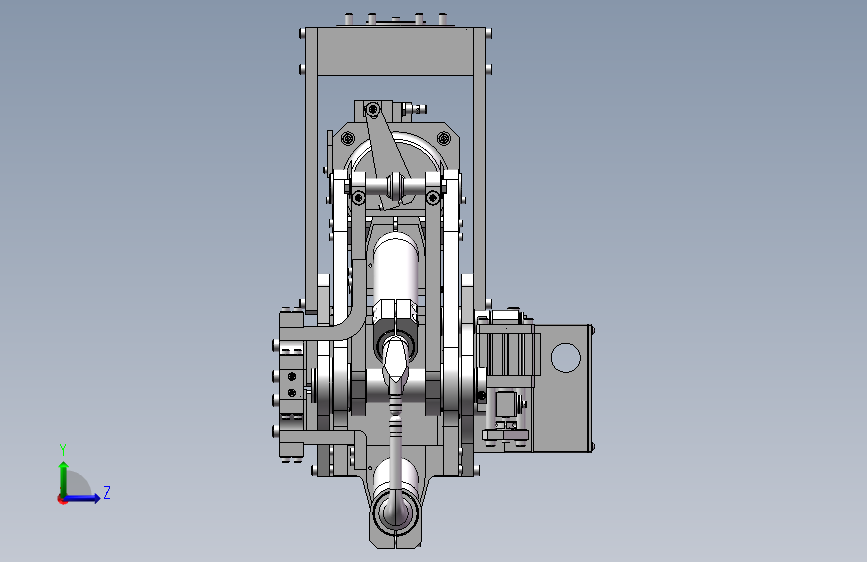Viewport: 867px width, 562px height.
Task: Click the red X axis ball at the triad origin
Action: tap(62, 499)
